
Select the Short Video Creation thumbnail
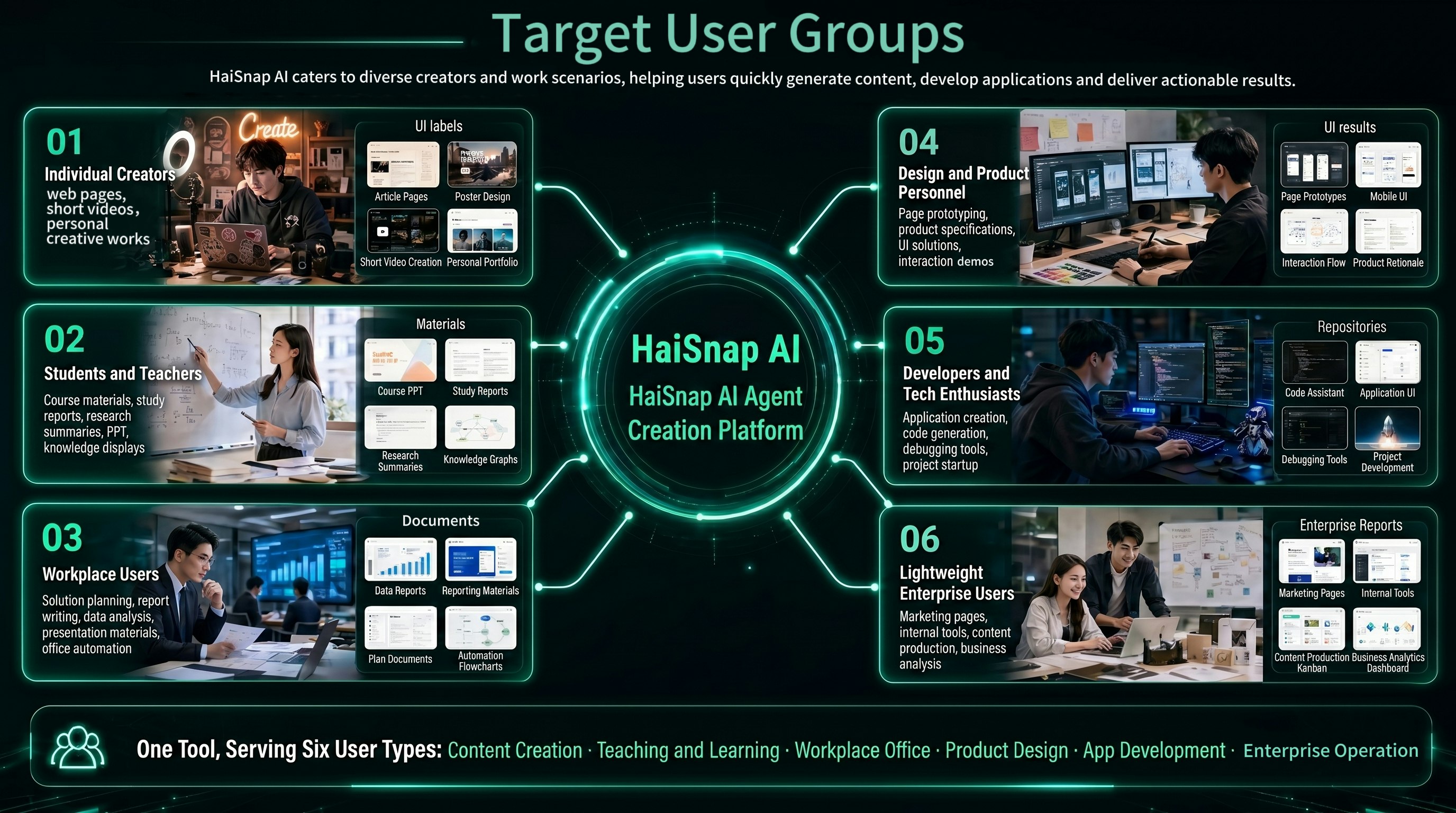coord(403,231)
